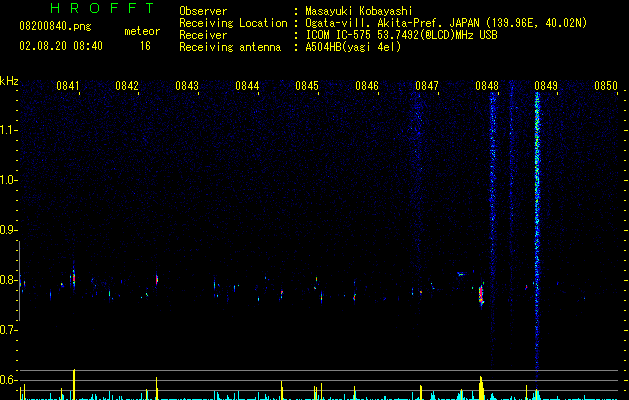Click the meteor count 16
The image size is (629, 400).
145,46
